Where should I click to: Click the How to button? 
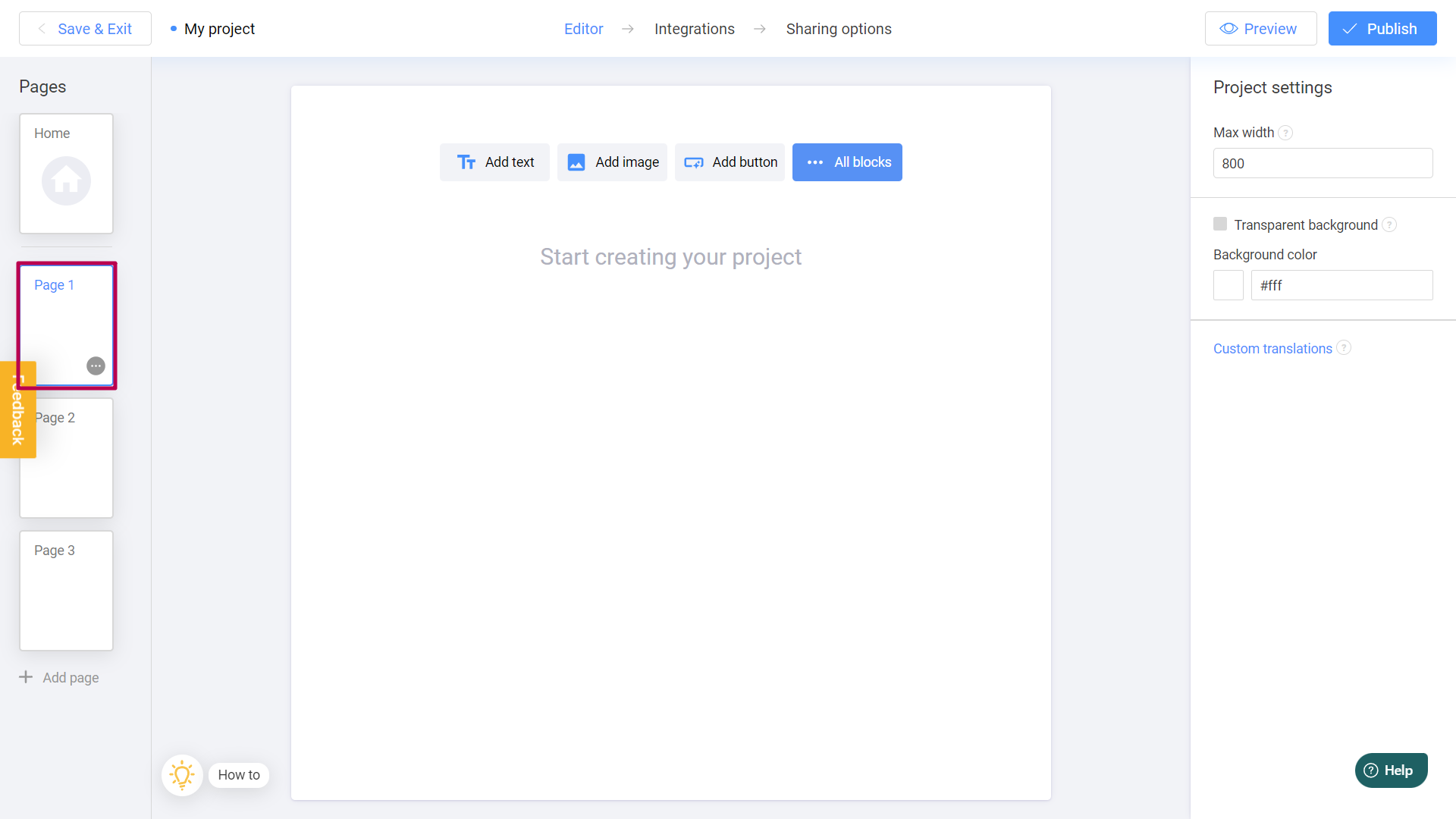[238, 775]
